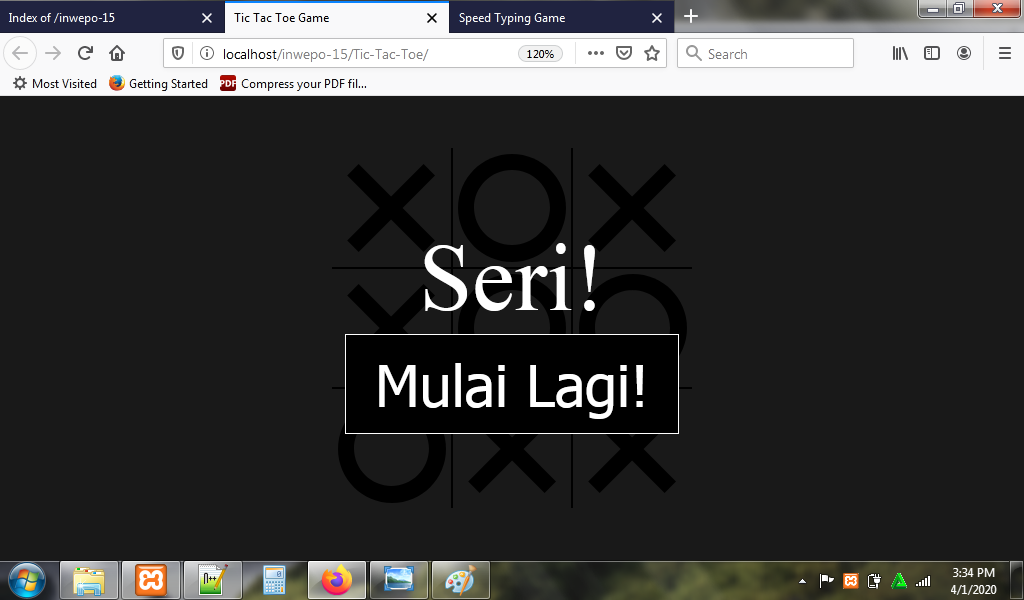Close the Tic Tac Toe Game tab

pos(432,18)
